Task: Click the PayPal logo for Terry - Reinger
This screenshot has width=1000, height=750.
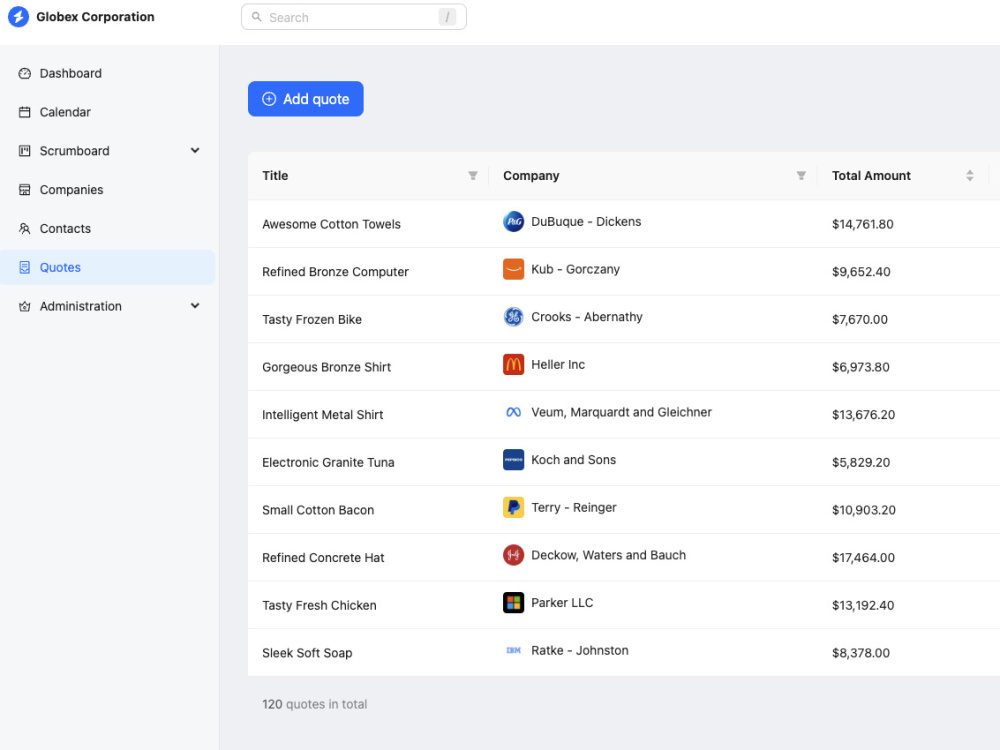Action: pos(513,508)
